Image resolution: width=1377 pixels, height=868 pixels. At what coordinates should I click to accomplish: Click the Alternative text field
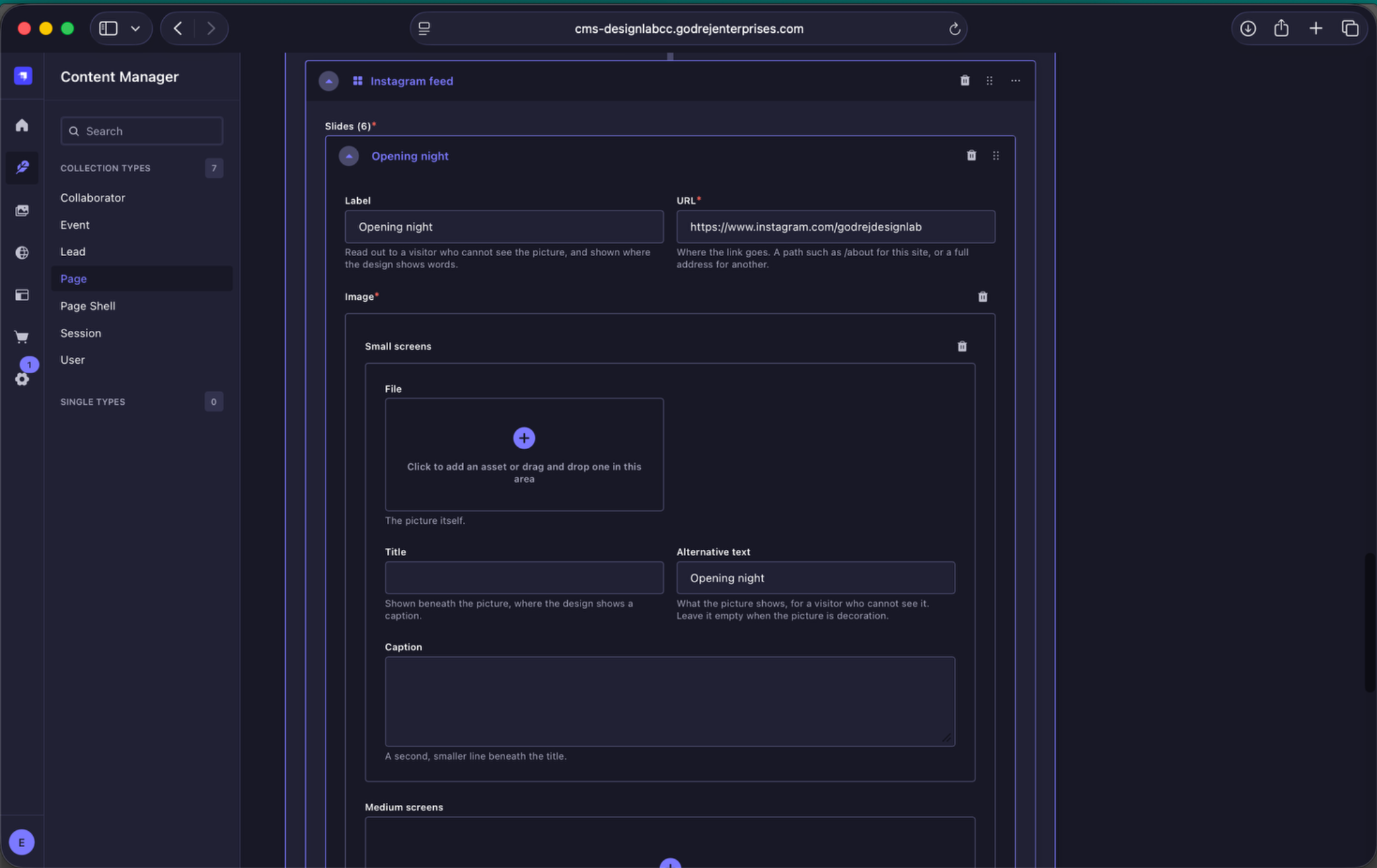tap(815, 578)
